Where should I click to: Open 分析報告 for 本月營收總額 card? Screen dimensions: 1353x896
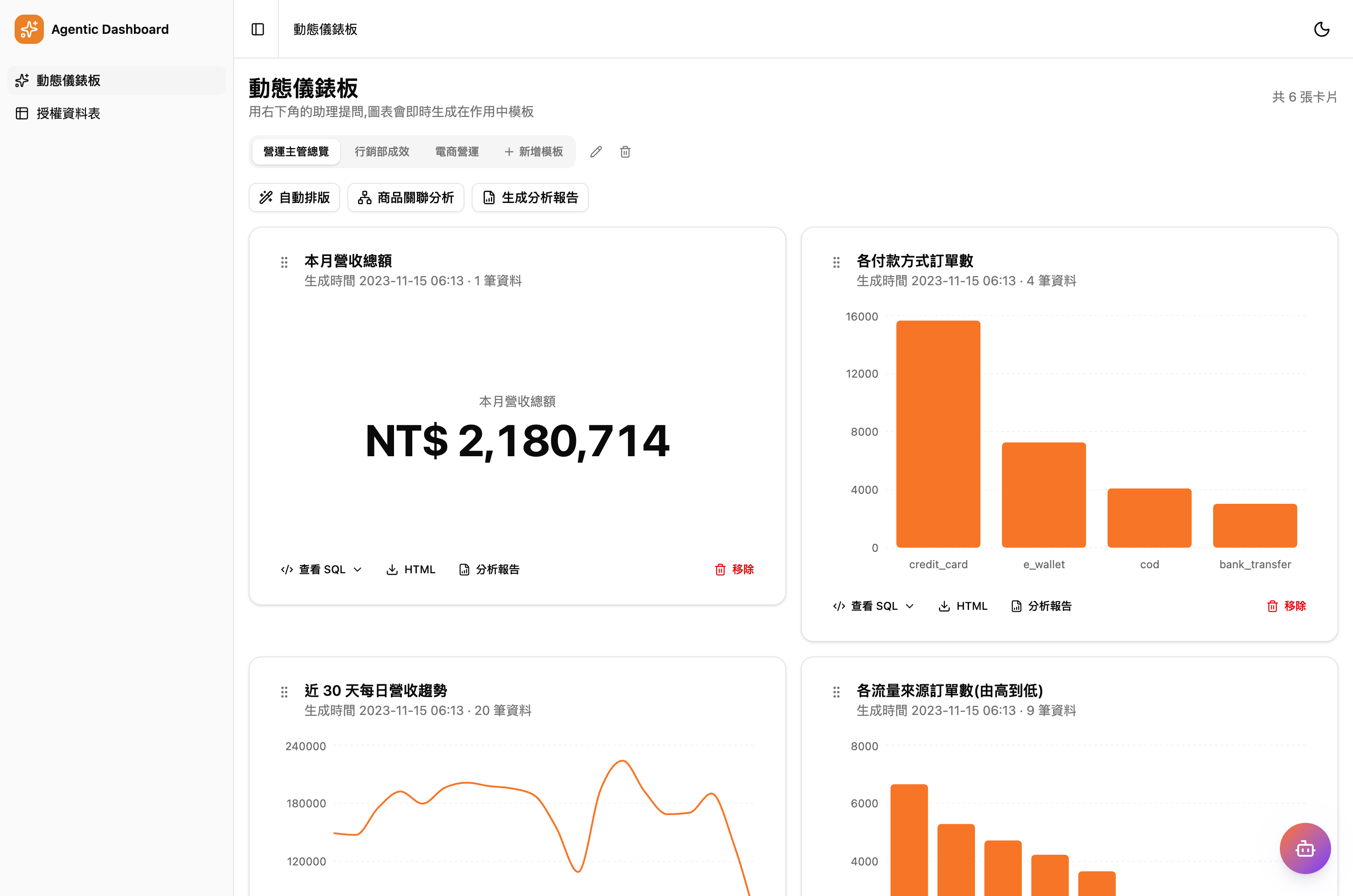pos(489,569)
